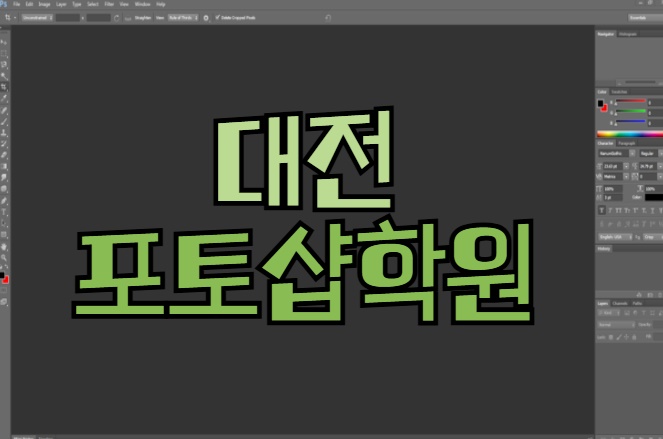The height and width of the screenshot is (439, 663).
Task: Toggle Underline in Character panel
Action: [652, 210]
